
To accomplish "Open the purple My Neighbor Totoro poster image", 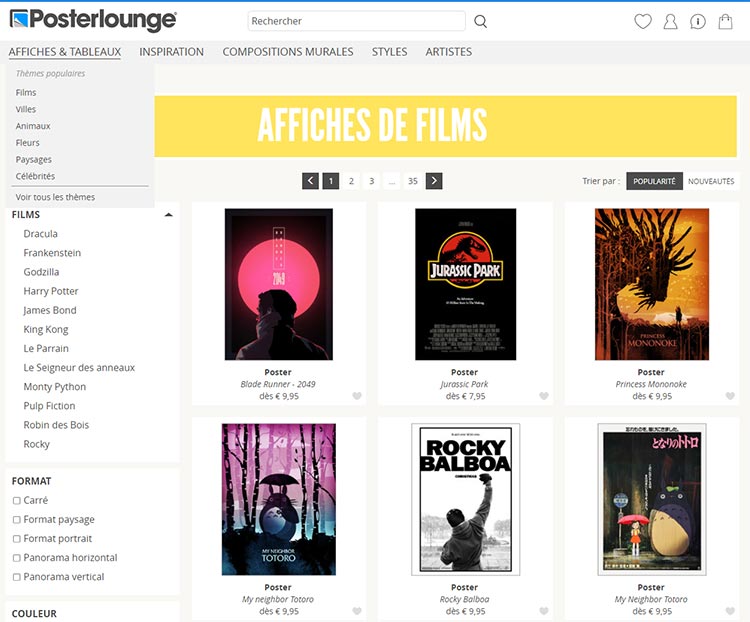I will 279,500.
